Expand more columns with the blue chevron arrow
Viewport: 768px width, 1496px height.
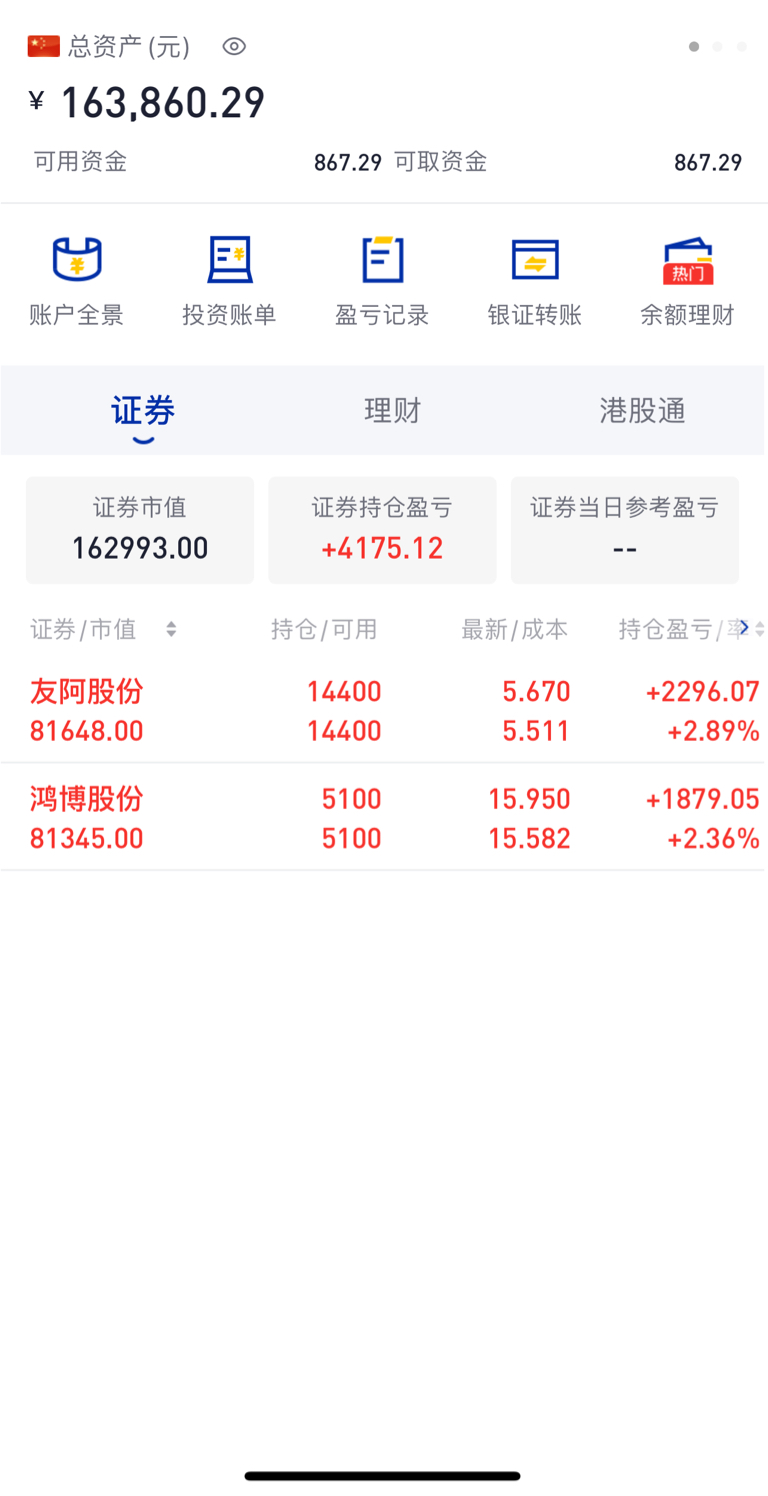coord(743,627)
